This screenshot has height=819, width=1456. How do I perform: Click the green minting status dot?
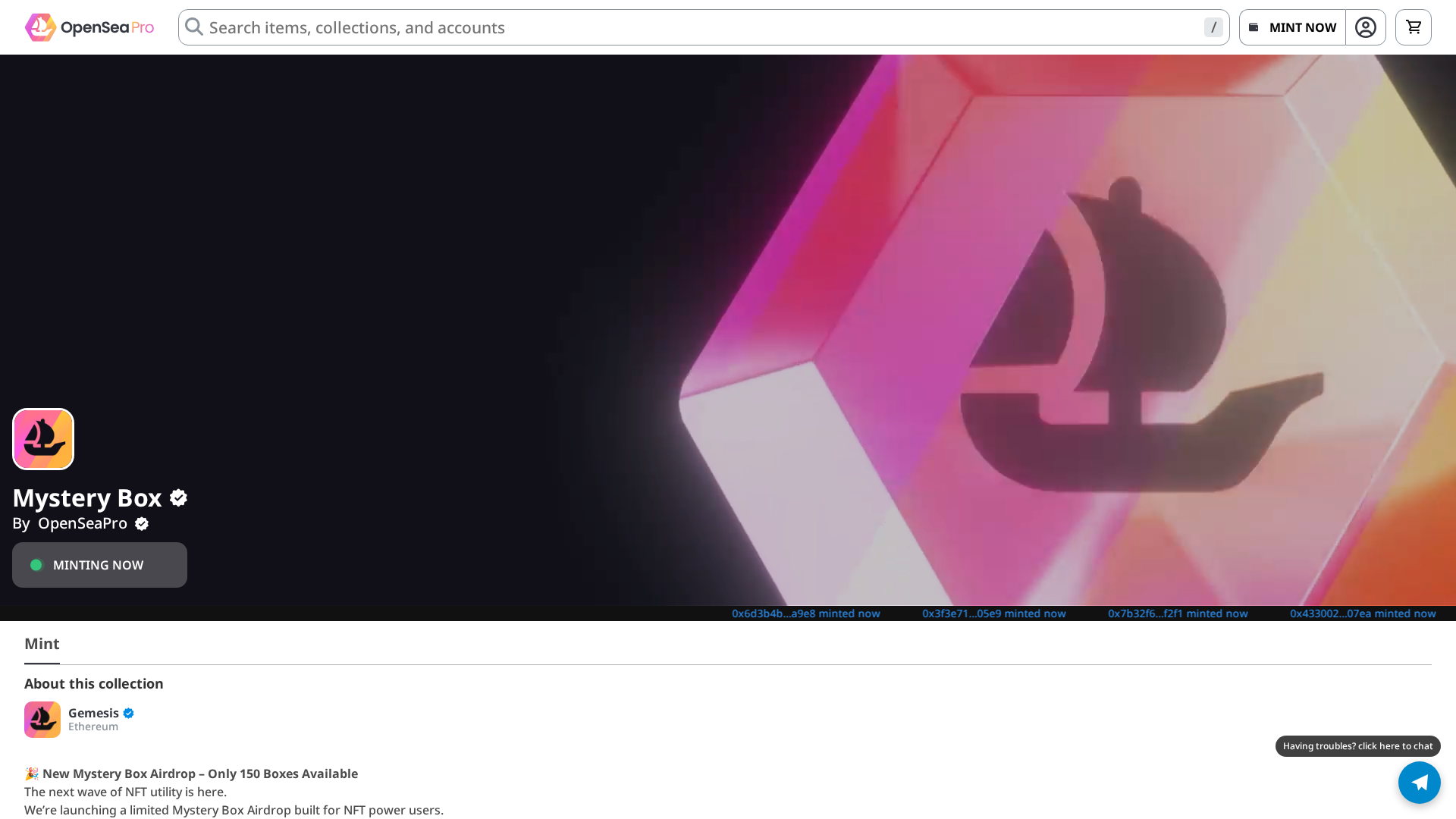tap(36, 565)
